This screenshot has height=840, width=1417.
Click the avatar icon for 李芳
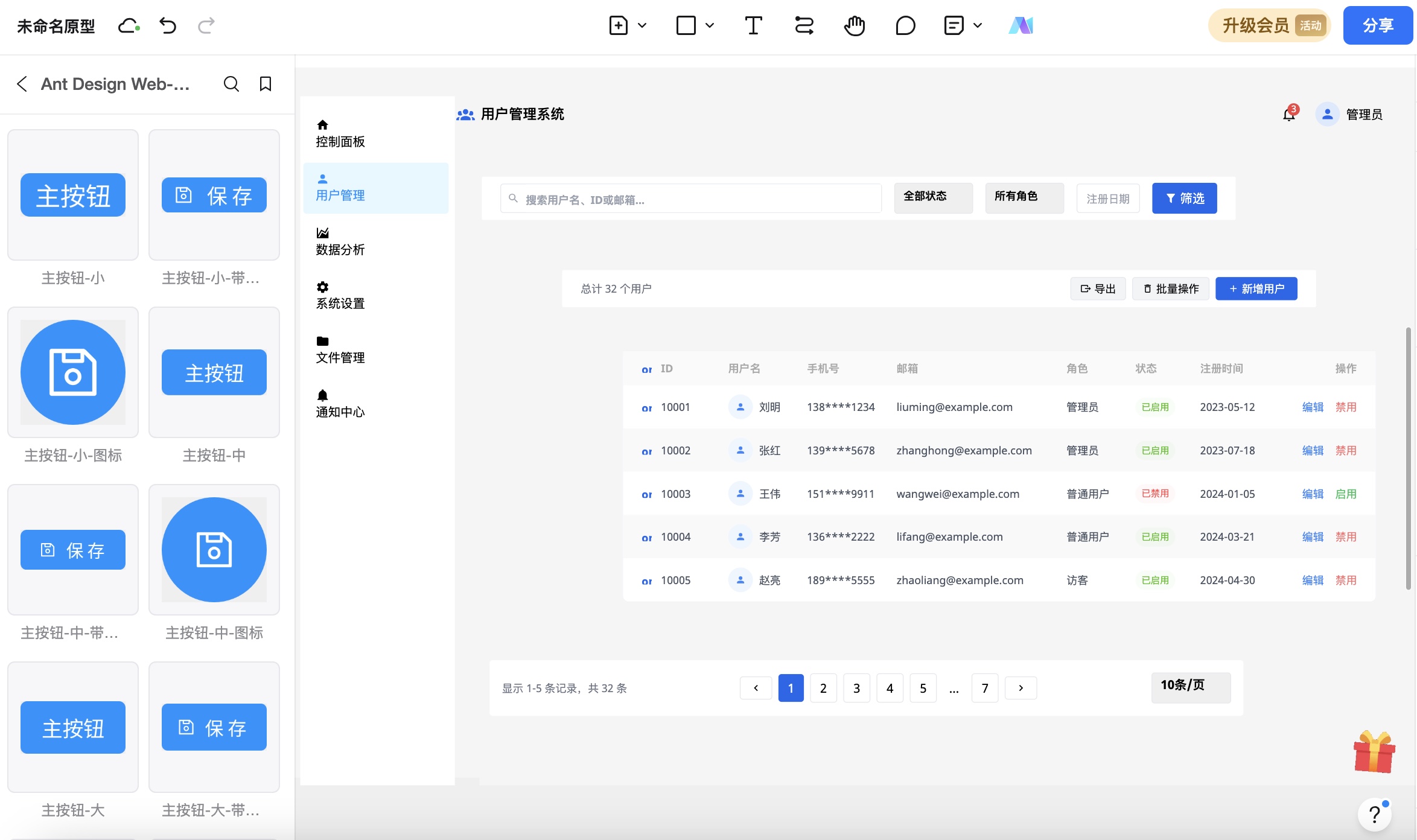pyautogui.click(x=740, y=536)
